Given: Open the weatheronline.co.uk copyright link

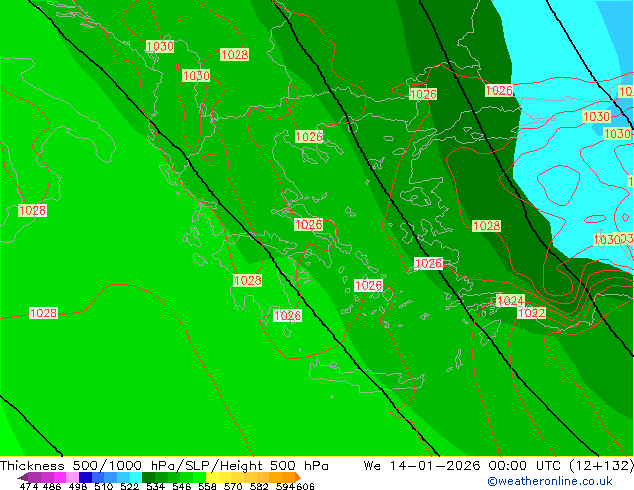Looking at the screenshot, I should click(550, 481).
